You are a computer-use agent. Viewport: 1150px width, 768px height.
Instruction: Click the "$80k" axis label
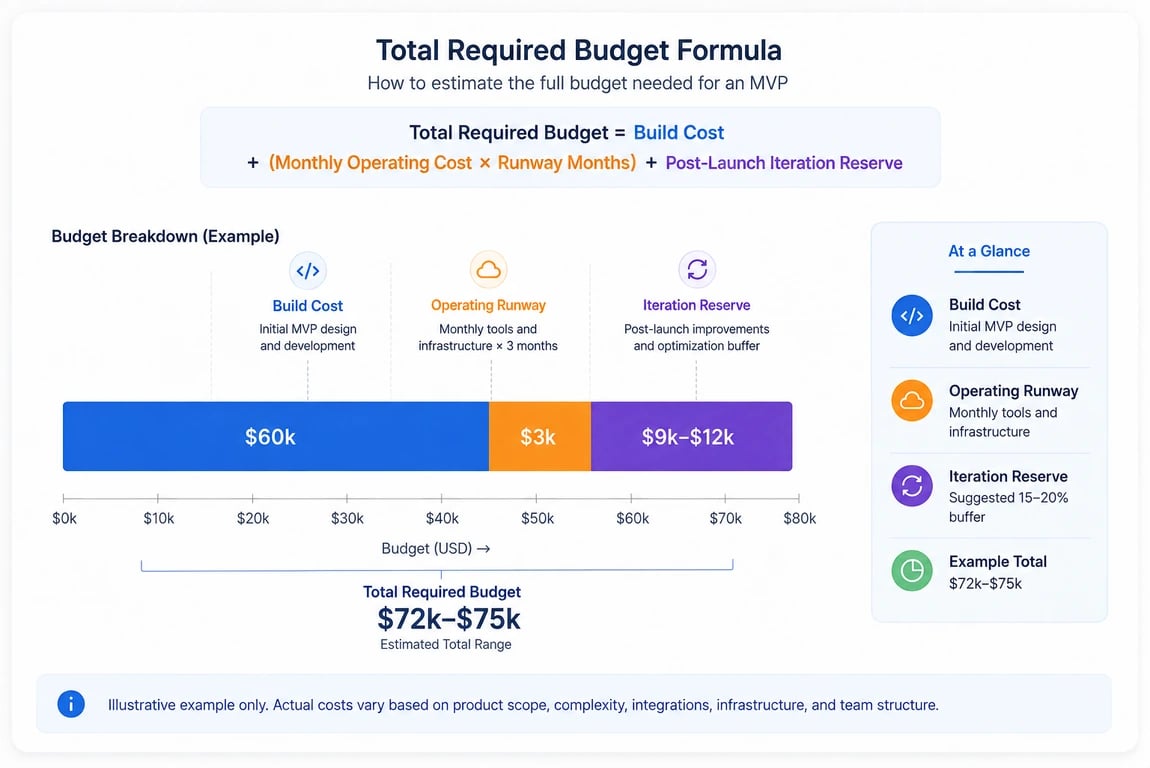(799, 519)
